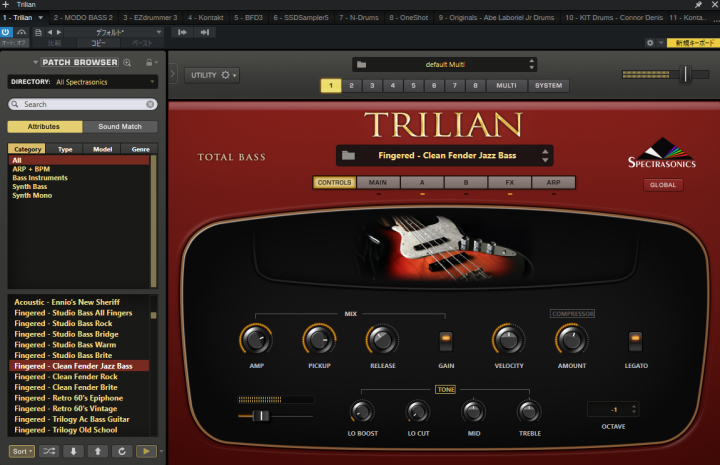Switch browser to Sound Match mode
The image size is (720, 465).
120,127
